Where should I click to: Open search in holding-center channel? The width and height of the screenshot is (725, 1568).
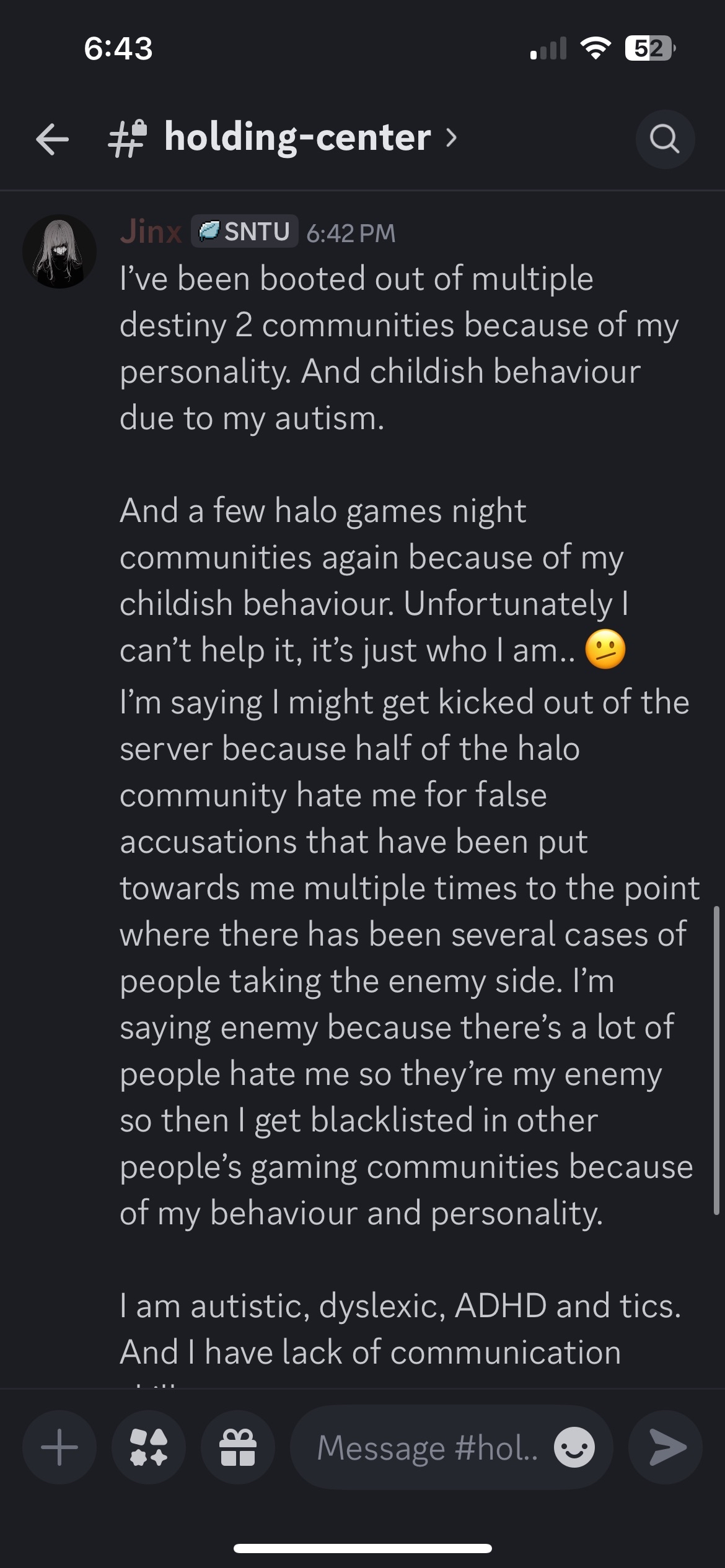[665, 139]
